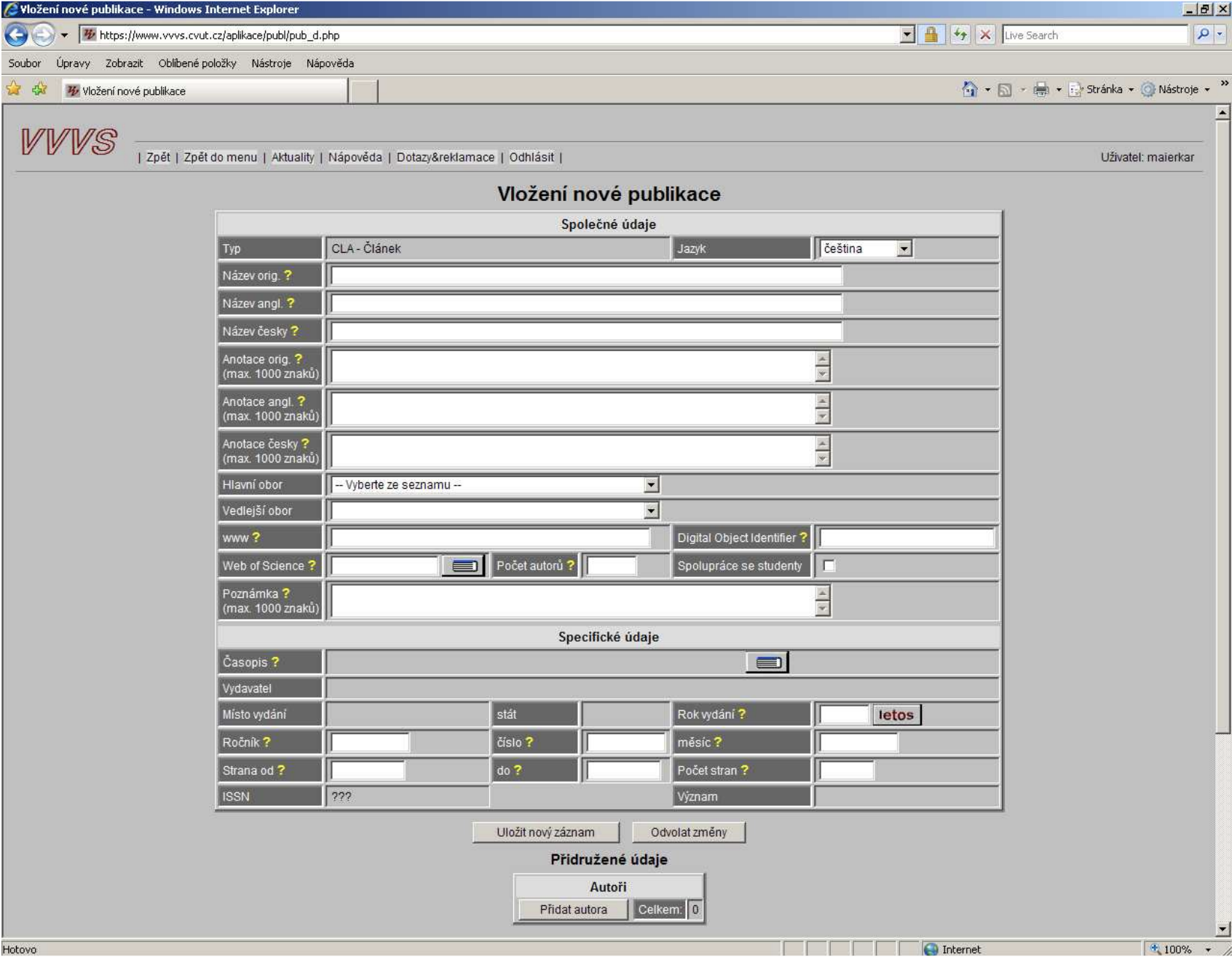Open the Časopis journal picker icon

pos(767,662)
